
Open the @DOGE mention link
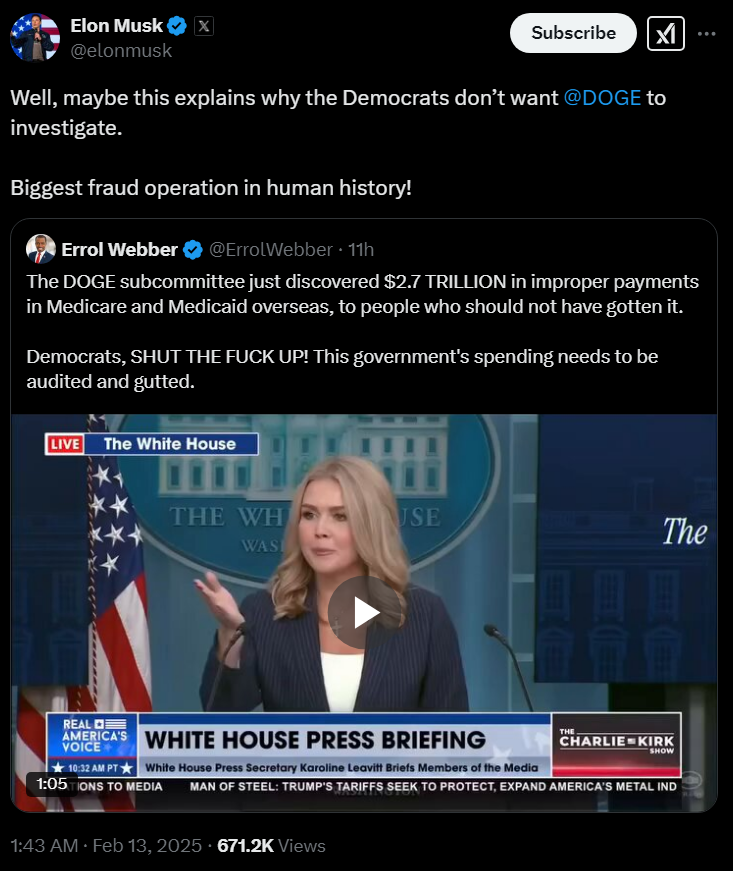602,98
